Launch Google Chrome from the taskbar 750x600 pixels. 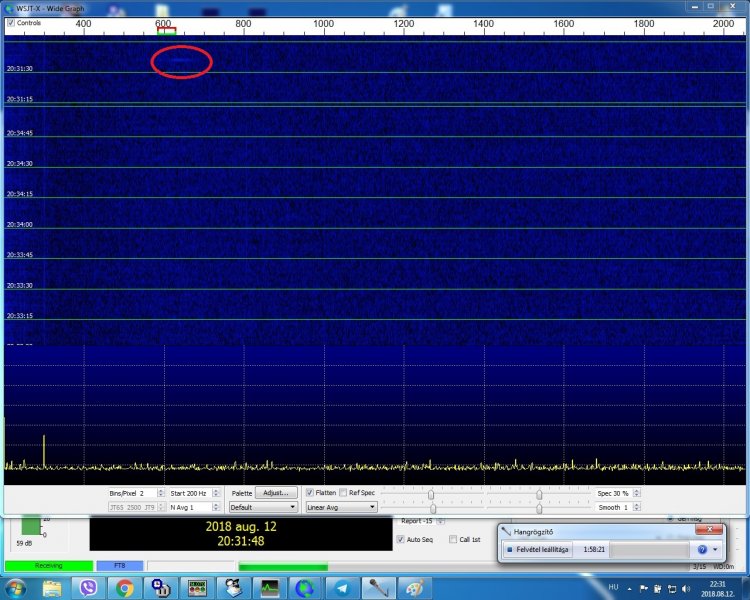point(125,588)
